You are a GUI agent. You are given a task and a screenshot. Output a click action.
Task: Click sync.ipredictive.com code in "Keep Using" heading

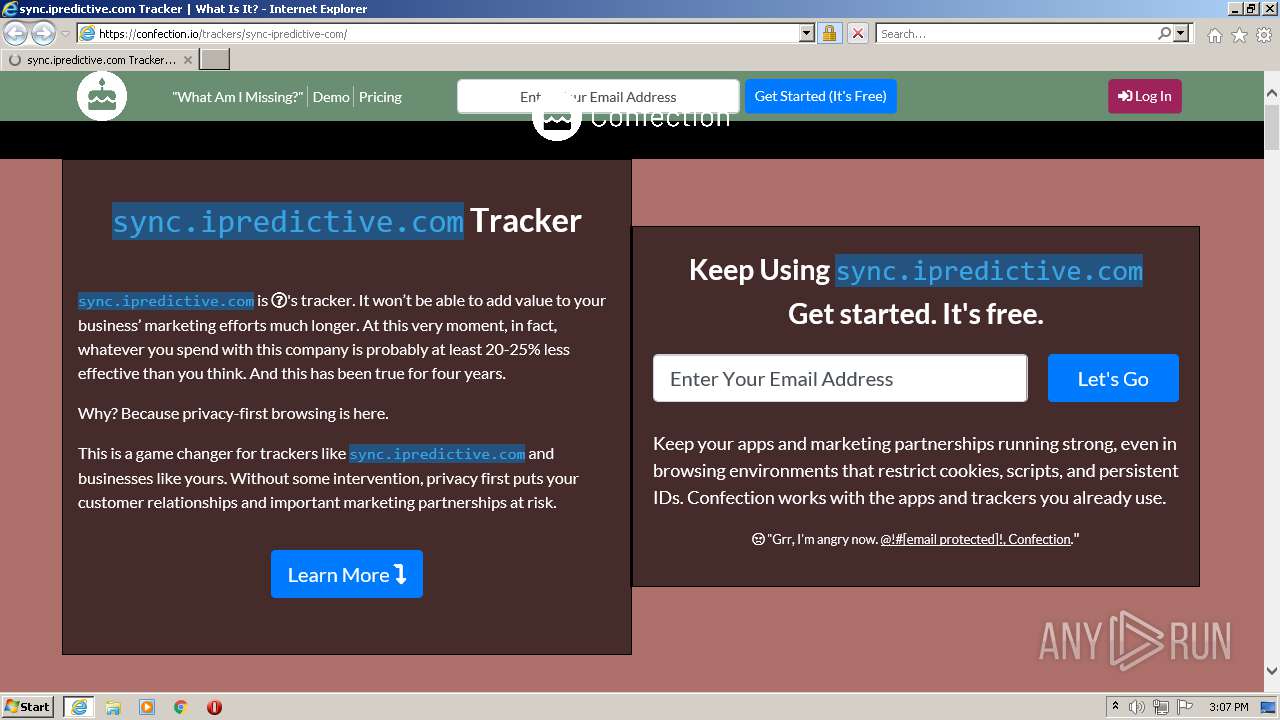[x=989, y=271]
